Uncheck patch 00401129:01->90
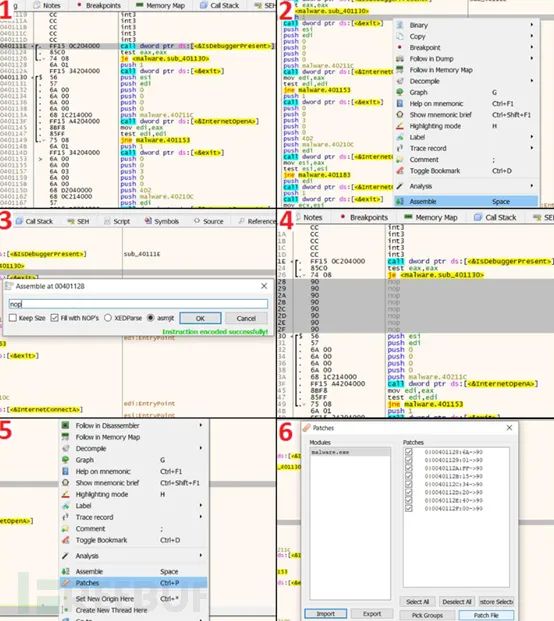 (x=409, y=460)
